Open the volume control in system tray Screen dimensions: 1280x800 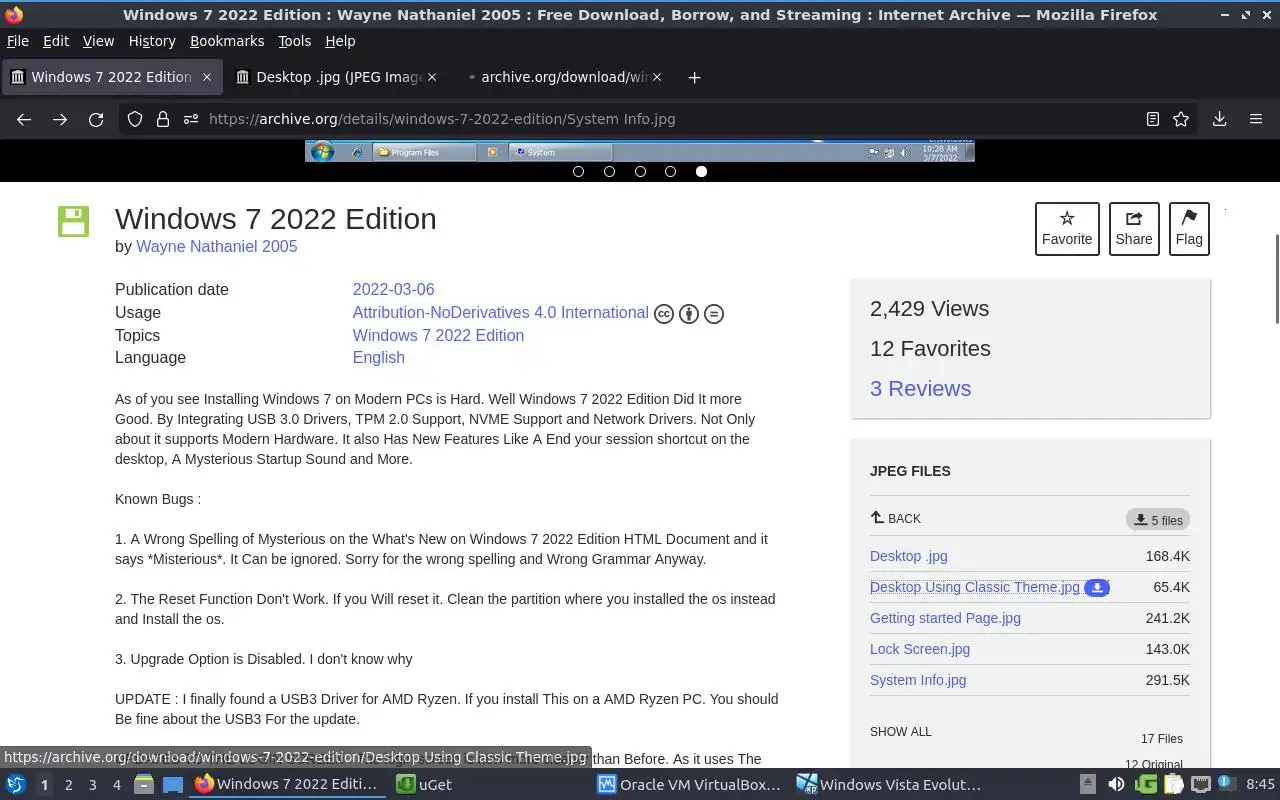(1116, 784)
